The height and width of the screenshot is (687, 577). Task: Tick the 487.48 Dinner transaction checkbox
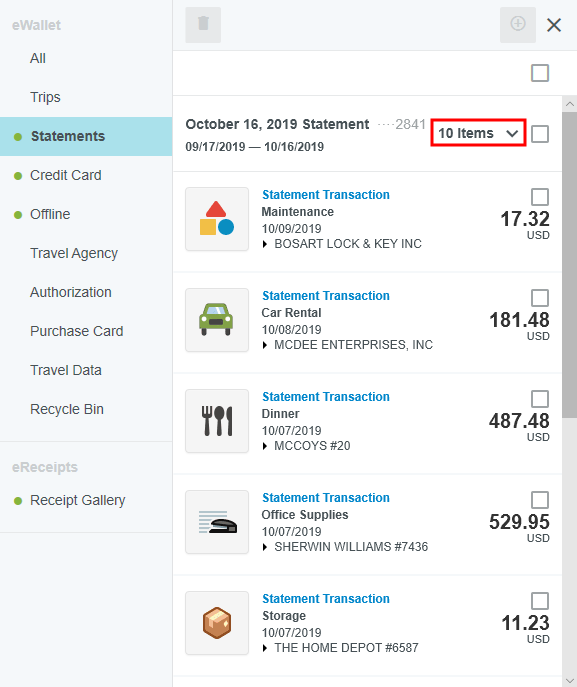click(540, 399)
